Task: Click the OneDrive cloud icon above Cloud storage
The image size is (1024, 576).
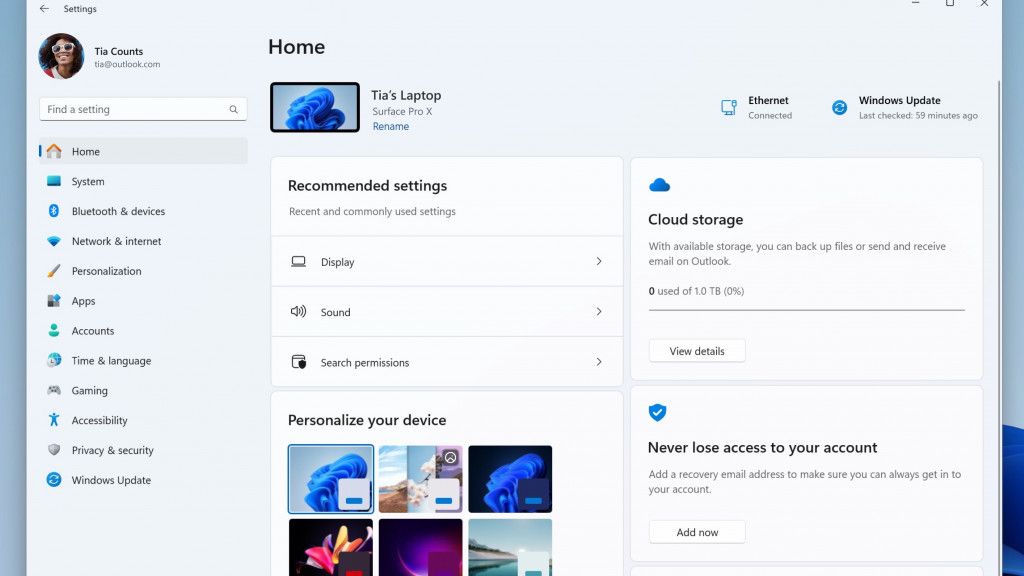Action: [659, 185]
